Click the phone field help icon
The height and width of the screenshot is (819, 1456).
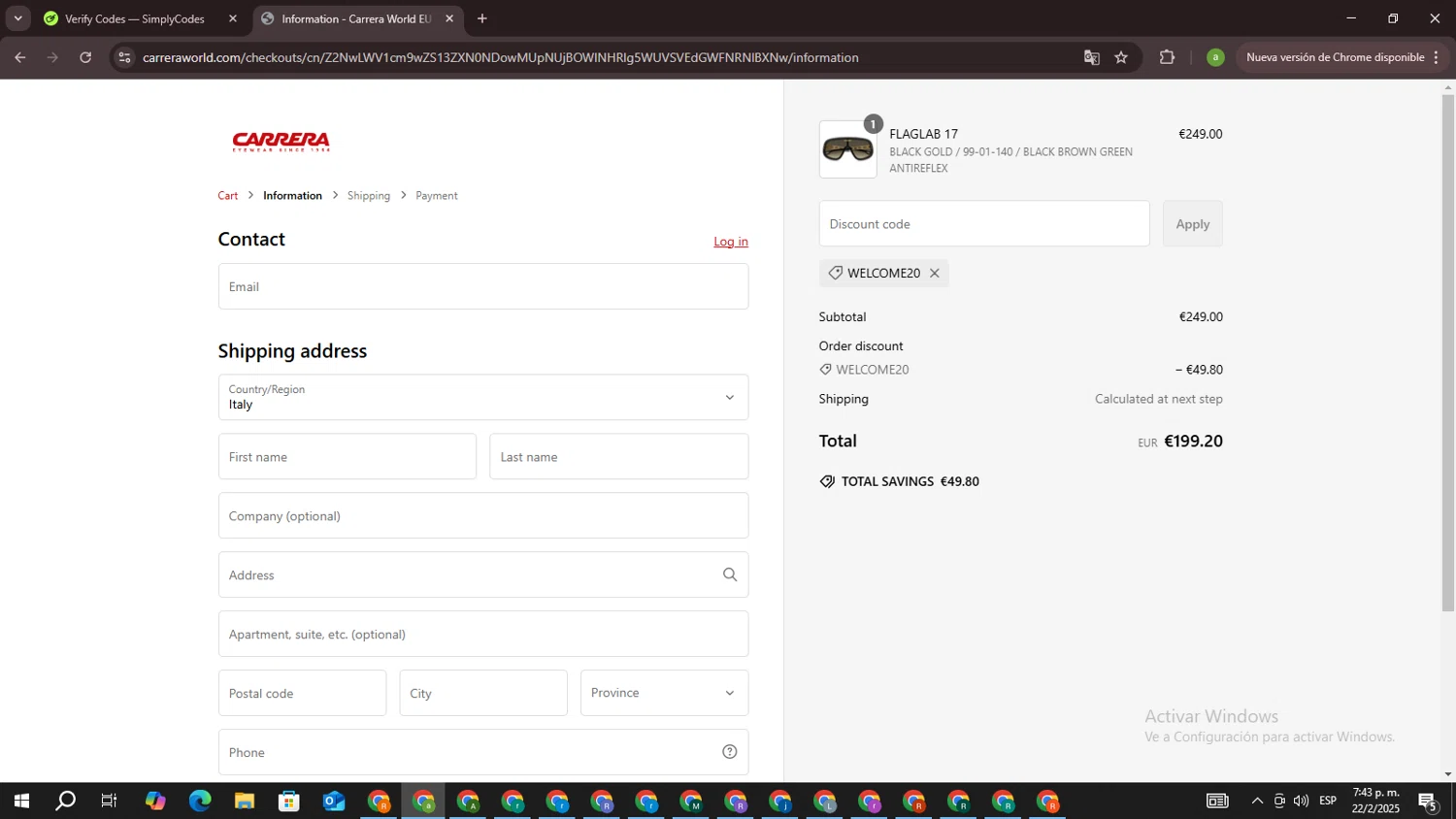tap(730, 752)
